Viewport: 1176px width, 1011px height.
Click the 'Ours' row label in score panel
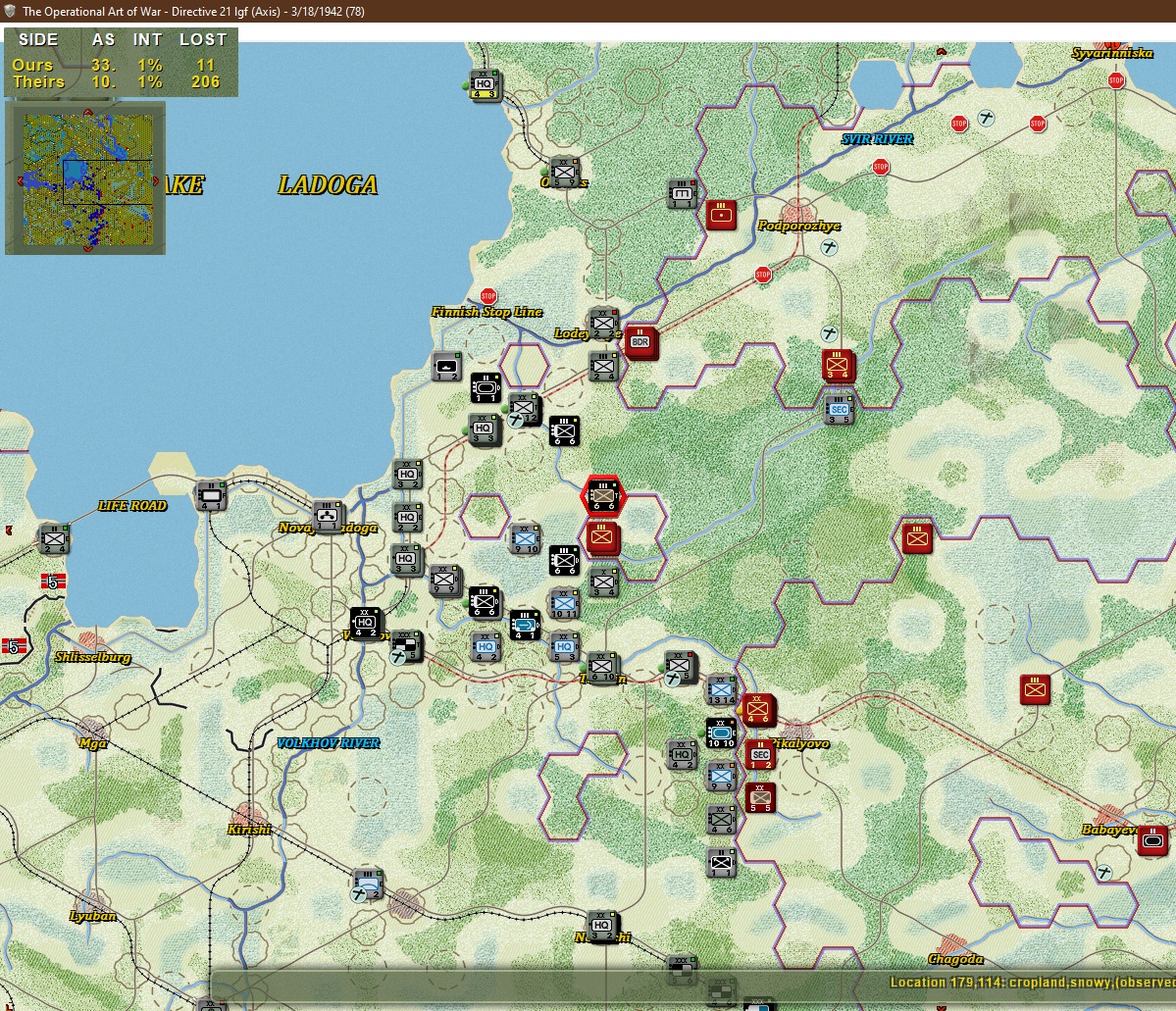32,66
